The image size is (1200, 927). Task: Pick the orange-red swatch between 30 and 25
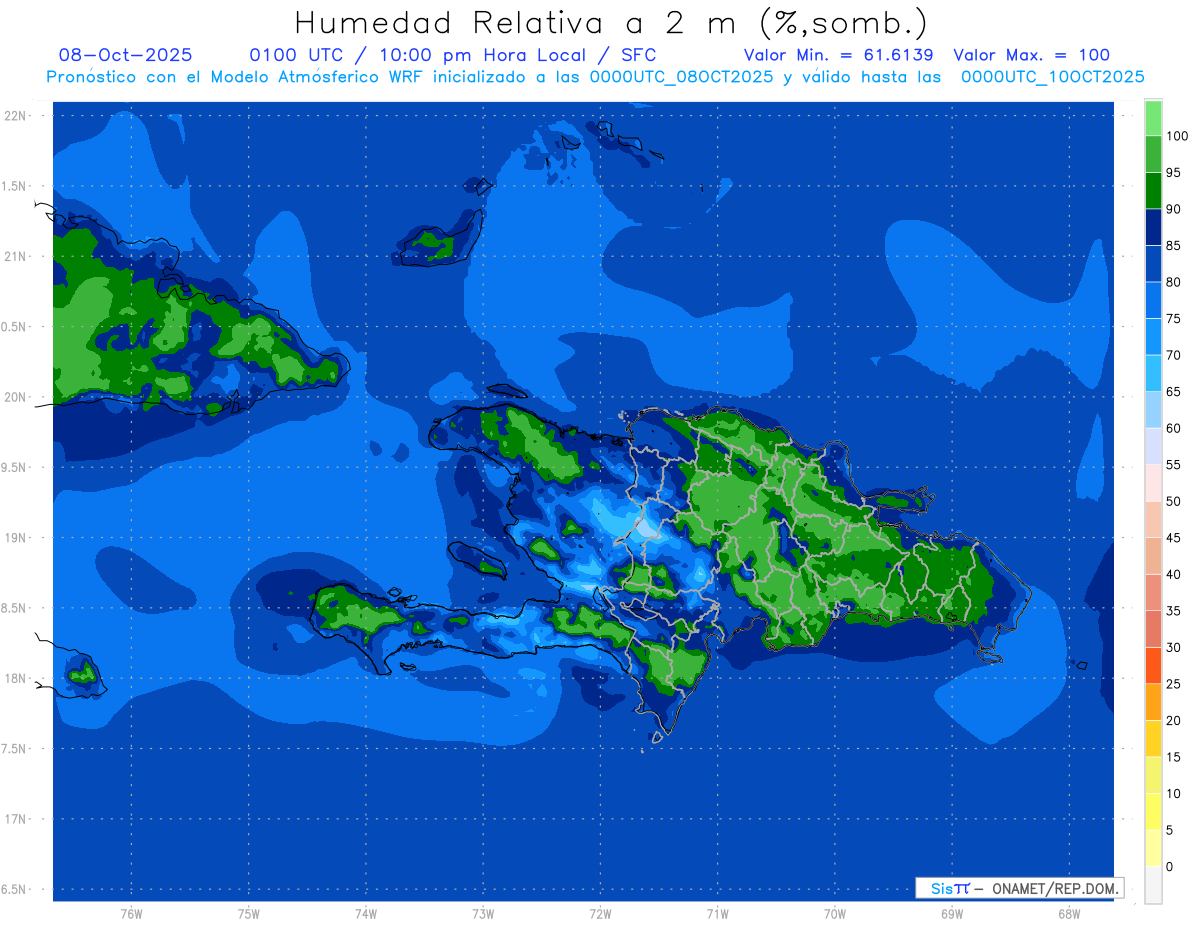pos(1153,665)
